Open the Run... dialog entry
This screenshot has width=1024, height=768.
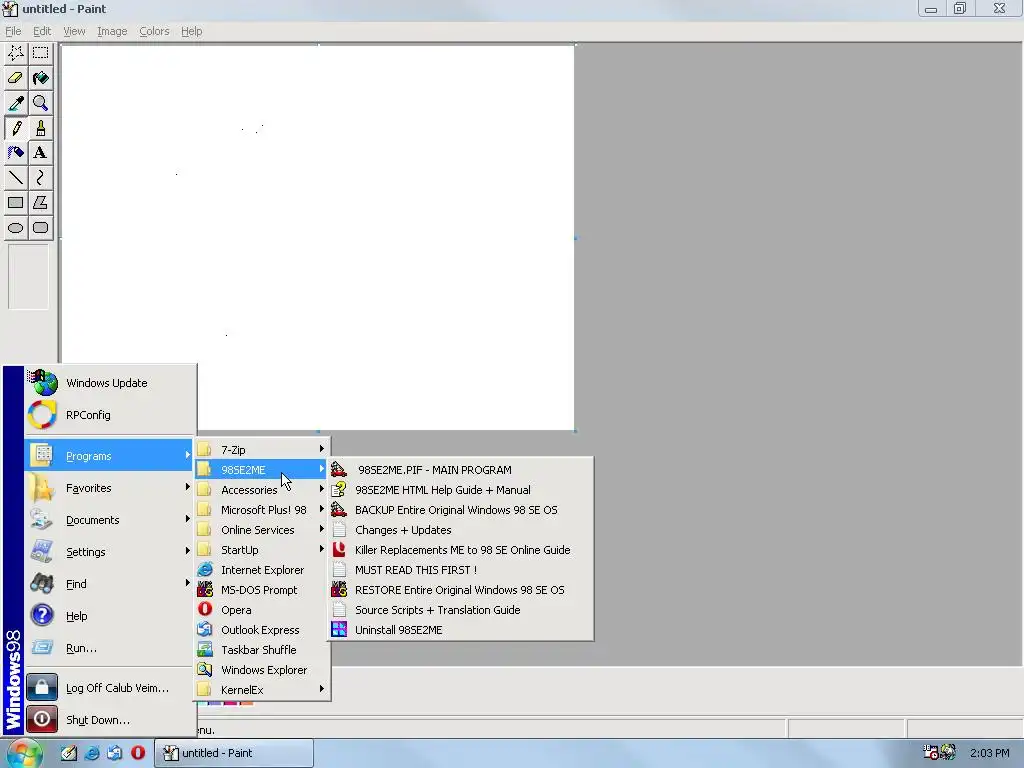pyautogui.click(x=110, y=648)
